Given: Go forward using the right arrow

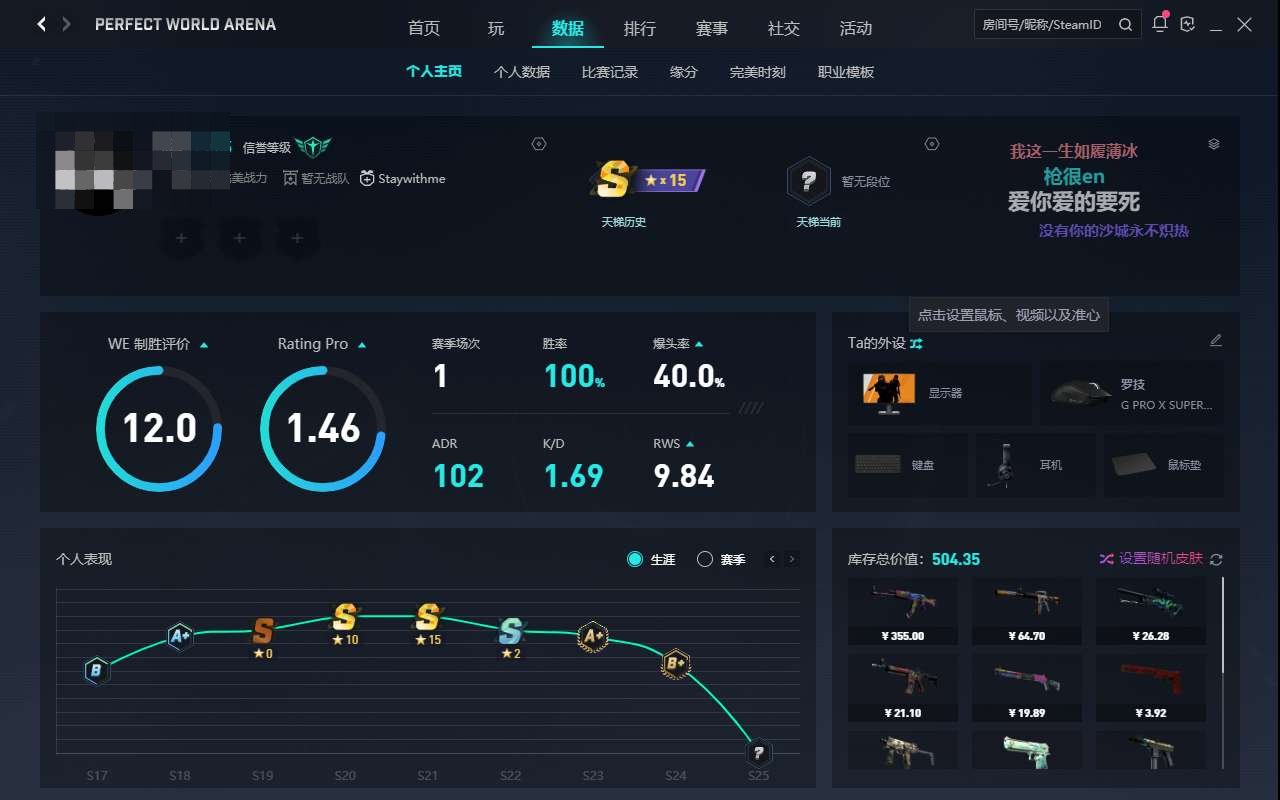Looking at the screenshot, I should [x=67, y=24].
